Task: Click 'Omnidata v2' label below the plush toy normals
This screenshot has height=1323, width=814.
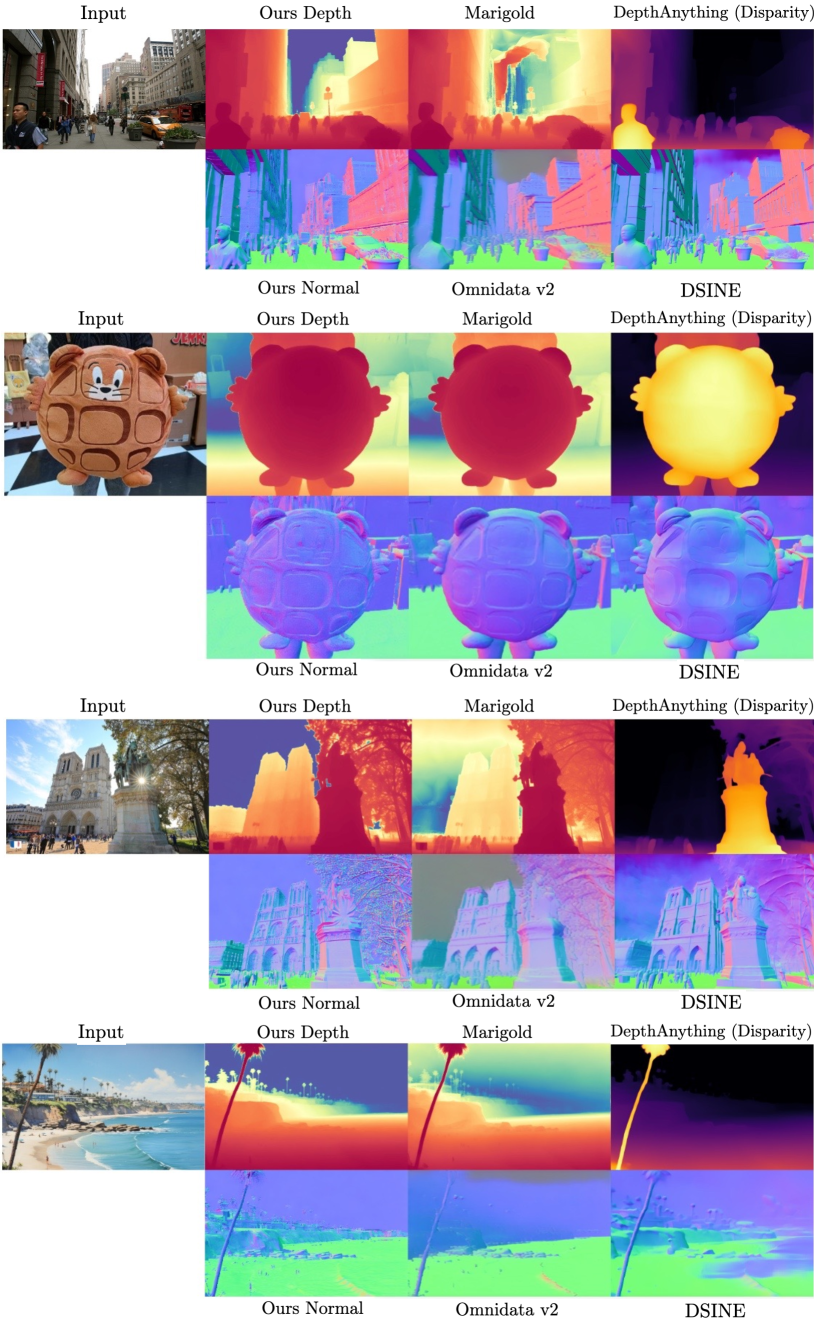Action: pos(502,671)
